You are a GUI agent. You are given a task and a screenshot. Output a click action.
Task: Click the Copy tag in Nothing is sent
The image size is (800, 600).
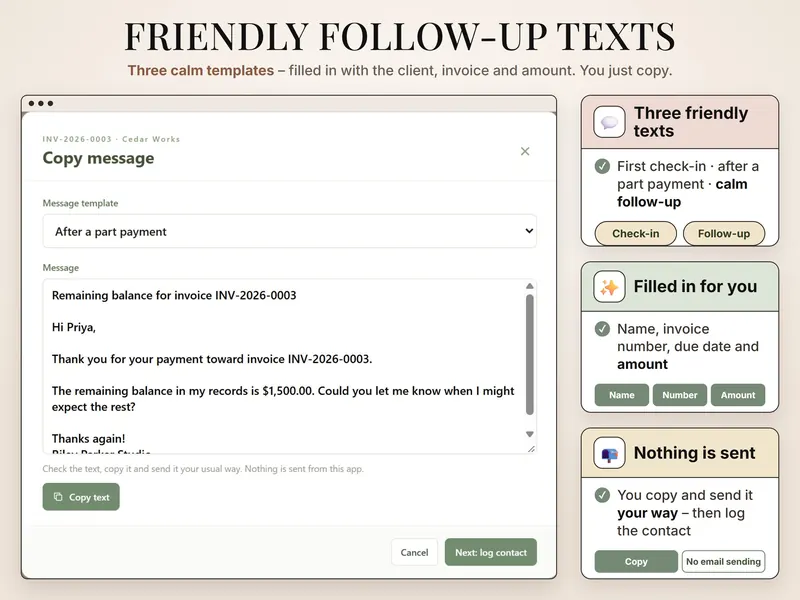pos(636,561)
